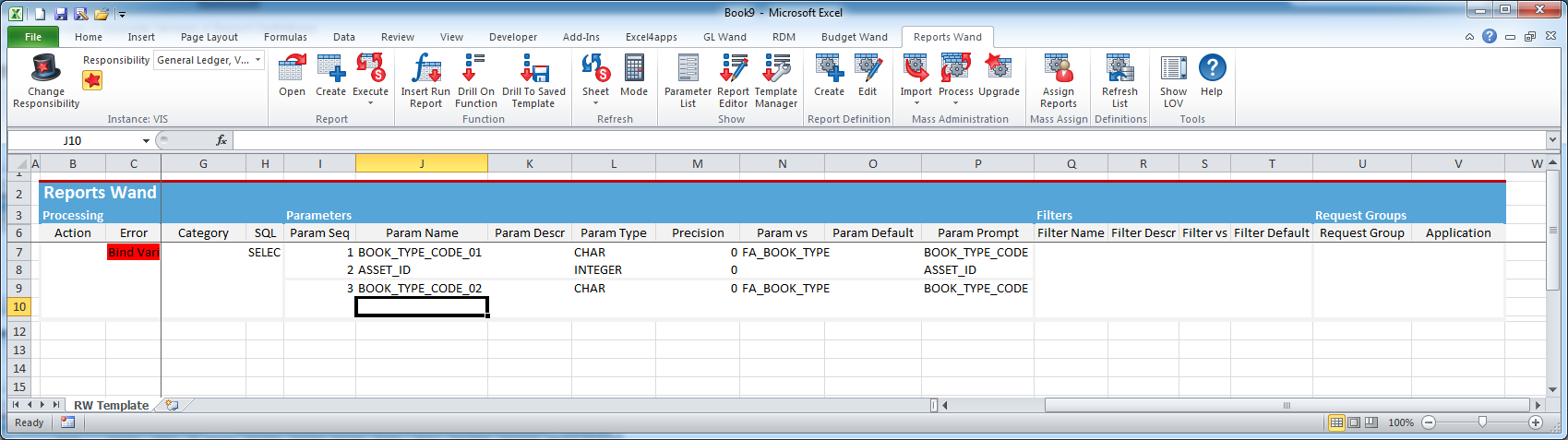This screenshot has width=1568, height=440.
Task: Click Insert Run Report function
Action: coord(425,68)
